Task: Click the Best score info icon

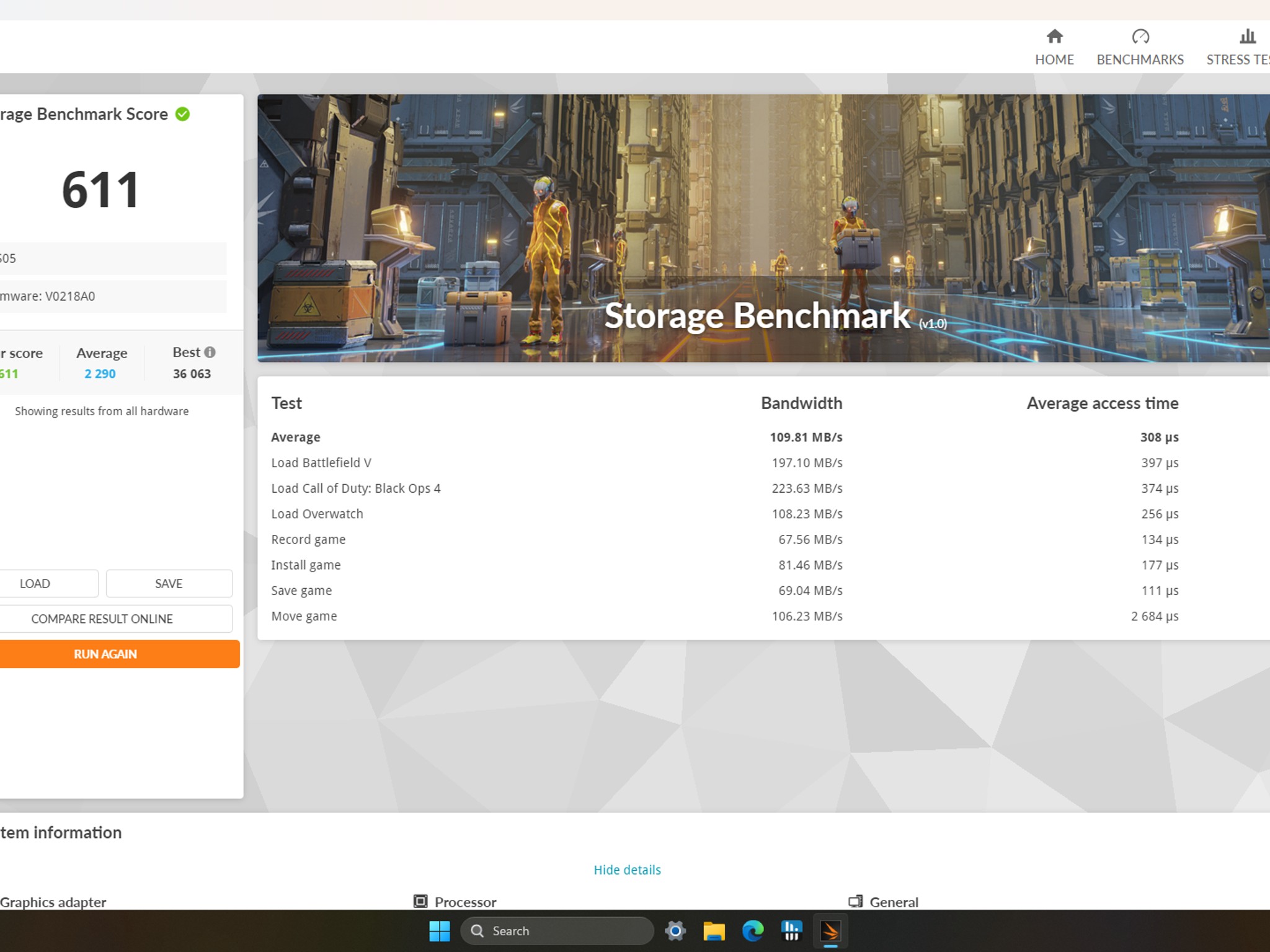Action: point(210,352)
